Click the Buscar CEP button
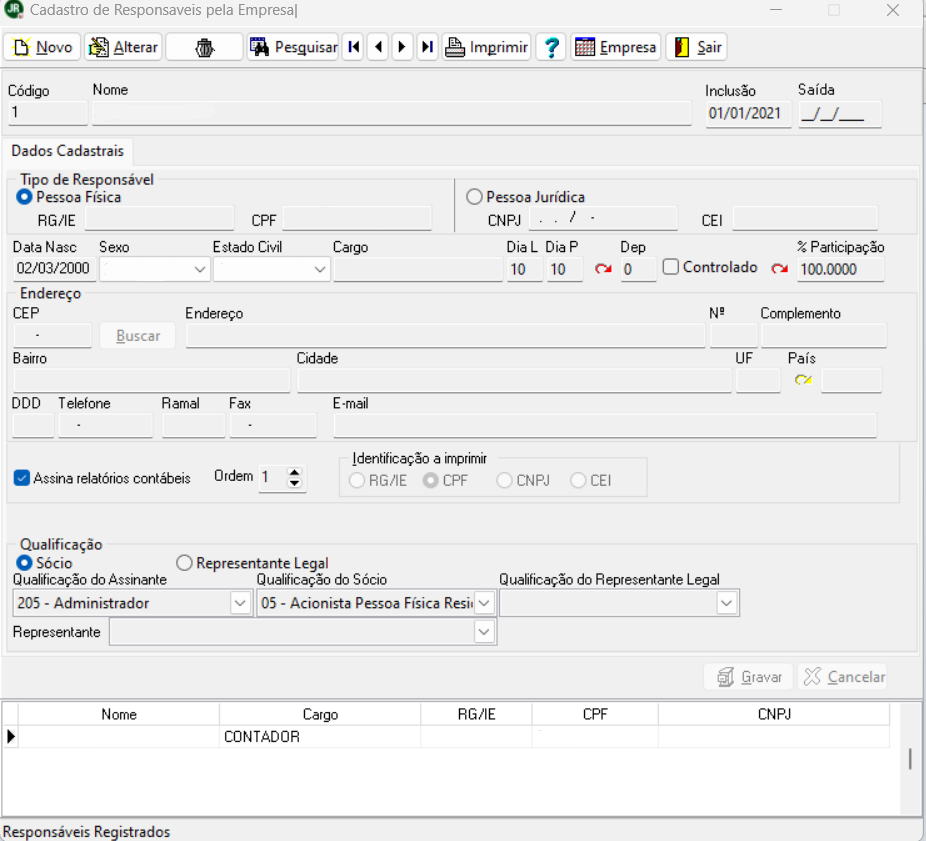 [138, 335]
